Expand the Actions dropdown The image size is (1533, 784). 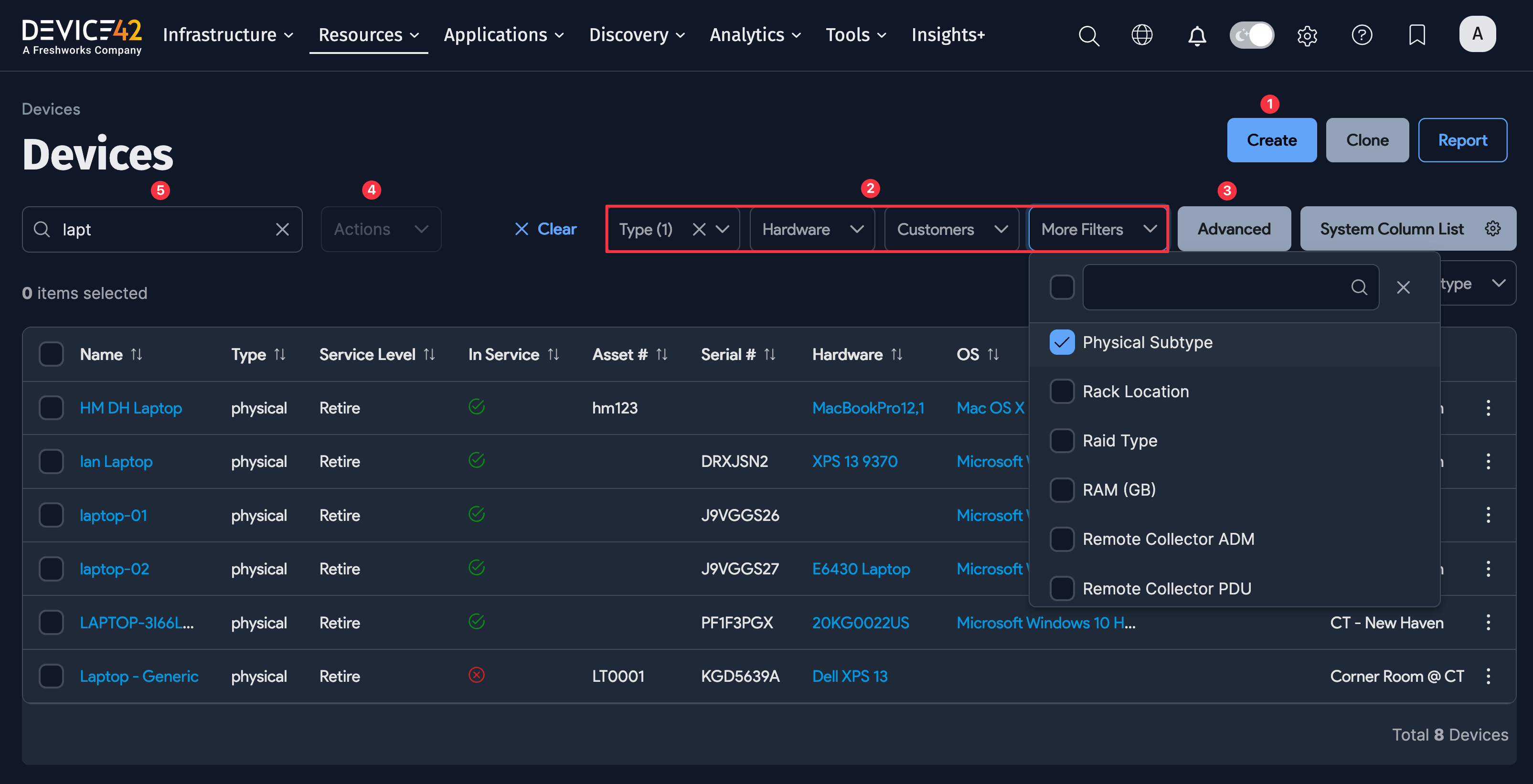click(x=380, y=229)
